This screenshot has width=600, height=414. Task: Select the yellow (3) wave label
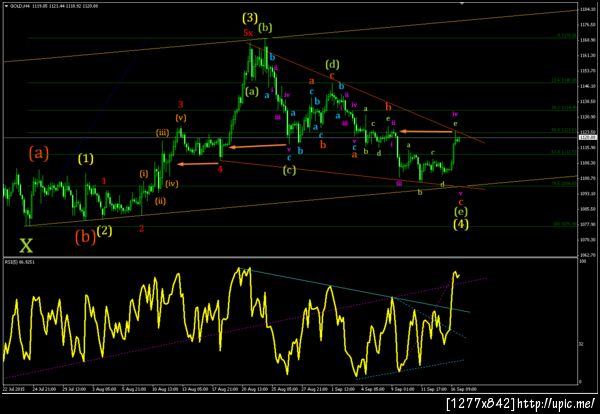pyautogui.click(x=250, y=18)
